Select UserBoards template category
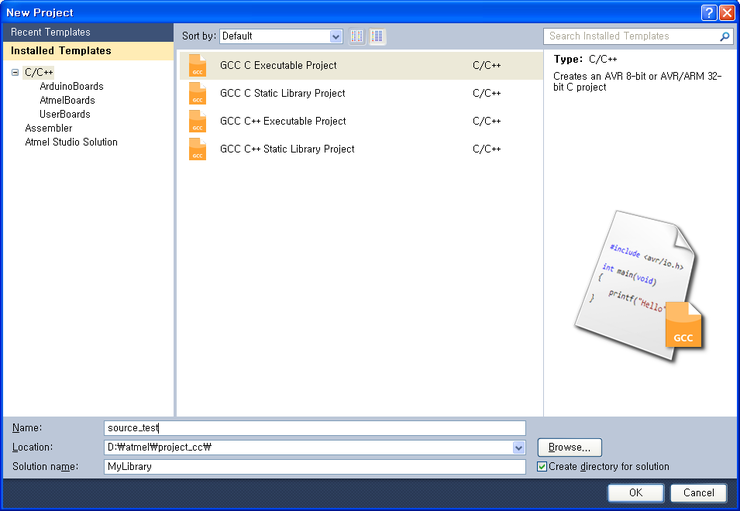740x511 pixels. pyautogui.click(x=65, y=114)
